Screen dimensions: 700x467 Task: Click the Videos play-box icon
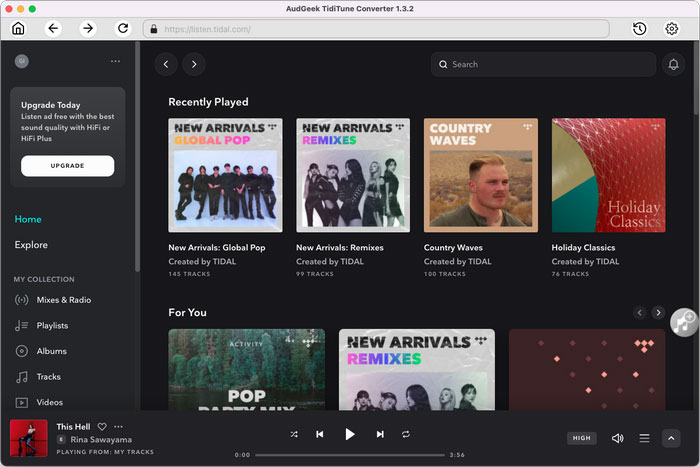(x=21, y=402)
